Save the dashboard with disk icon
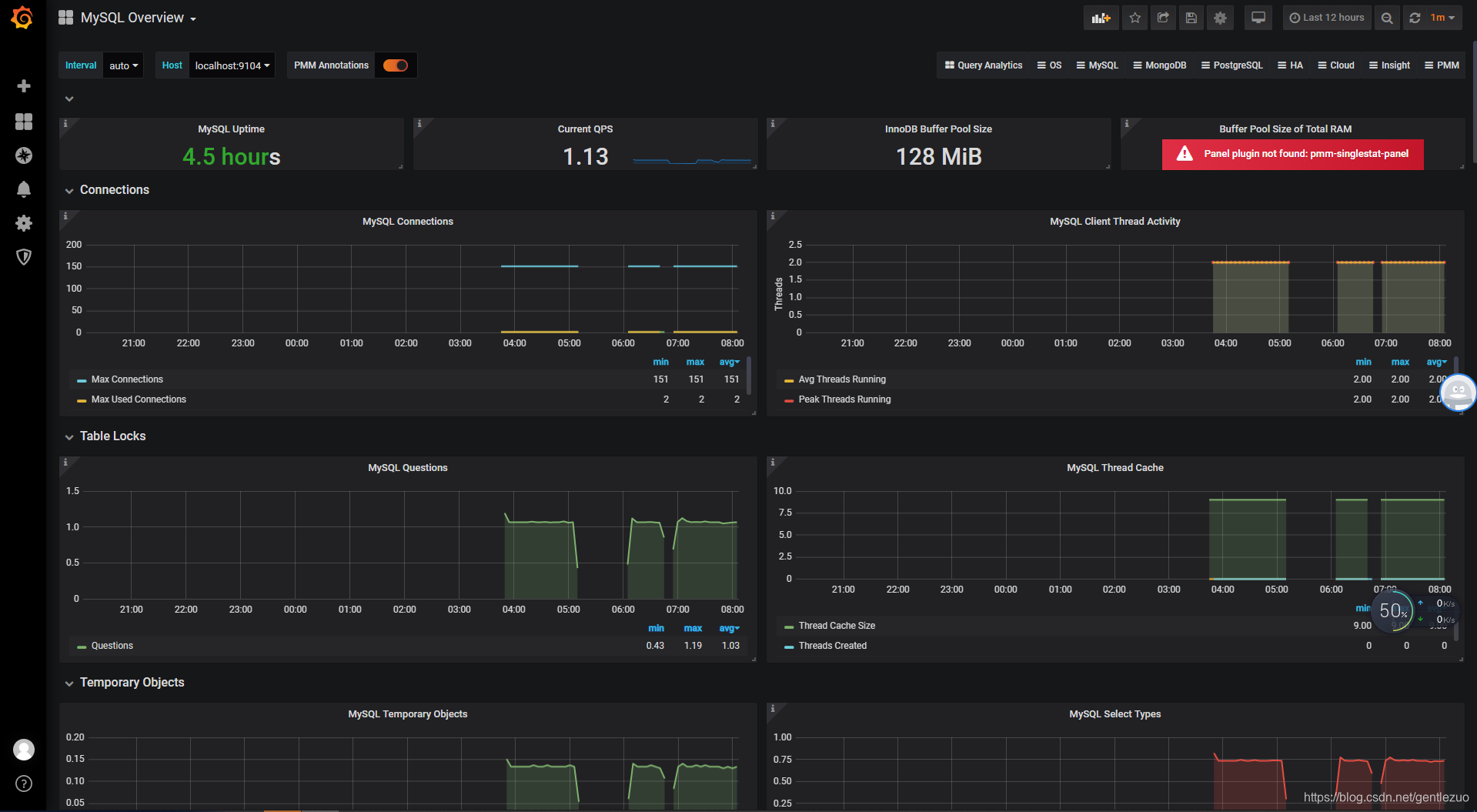 pyautogui.click(x=1191, y=18)
